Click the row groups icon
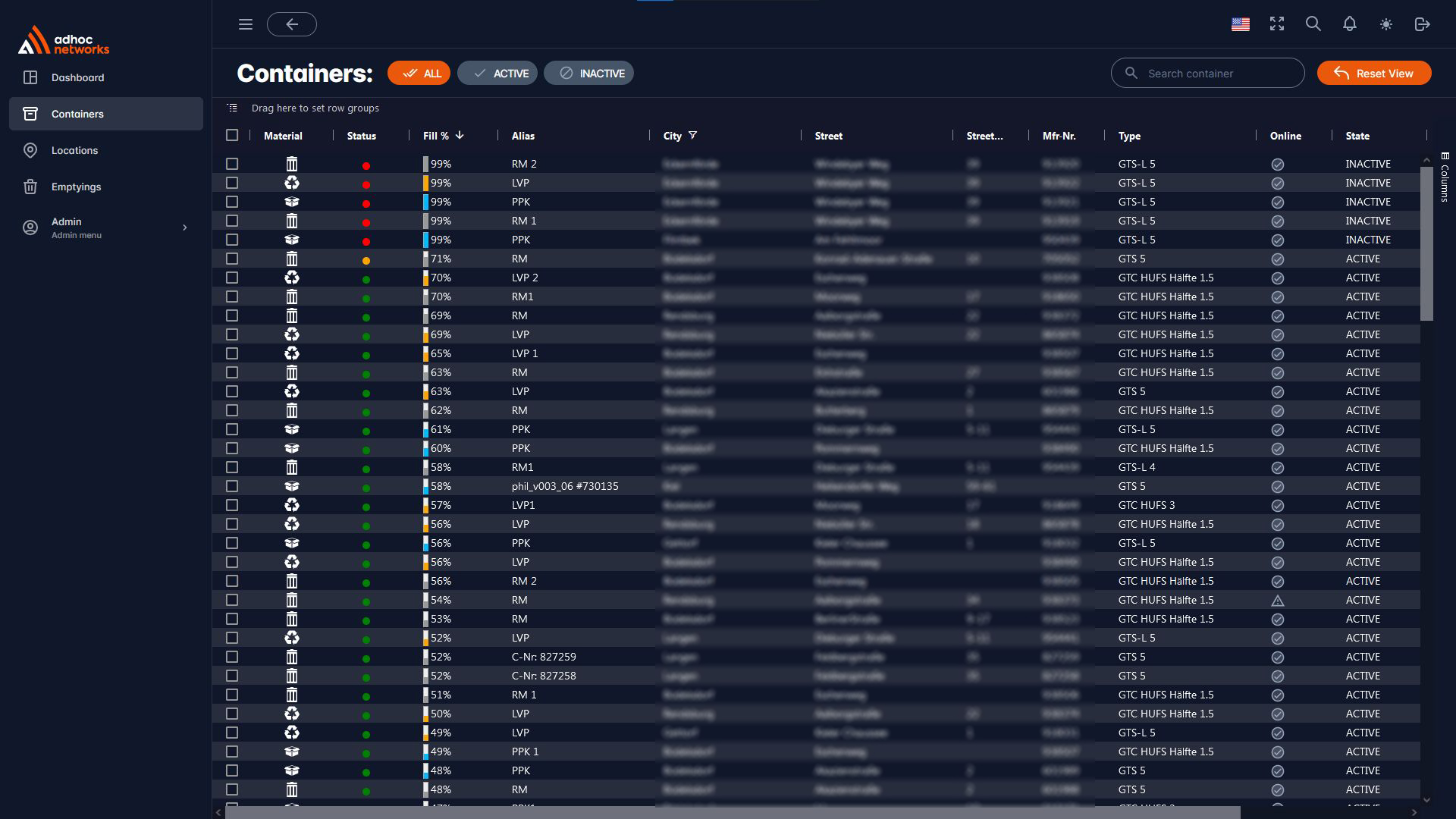 232,108
